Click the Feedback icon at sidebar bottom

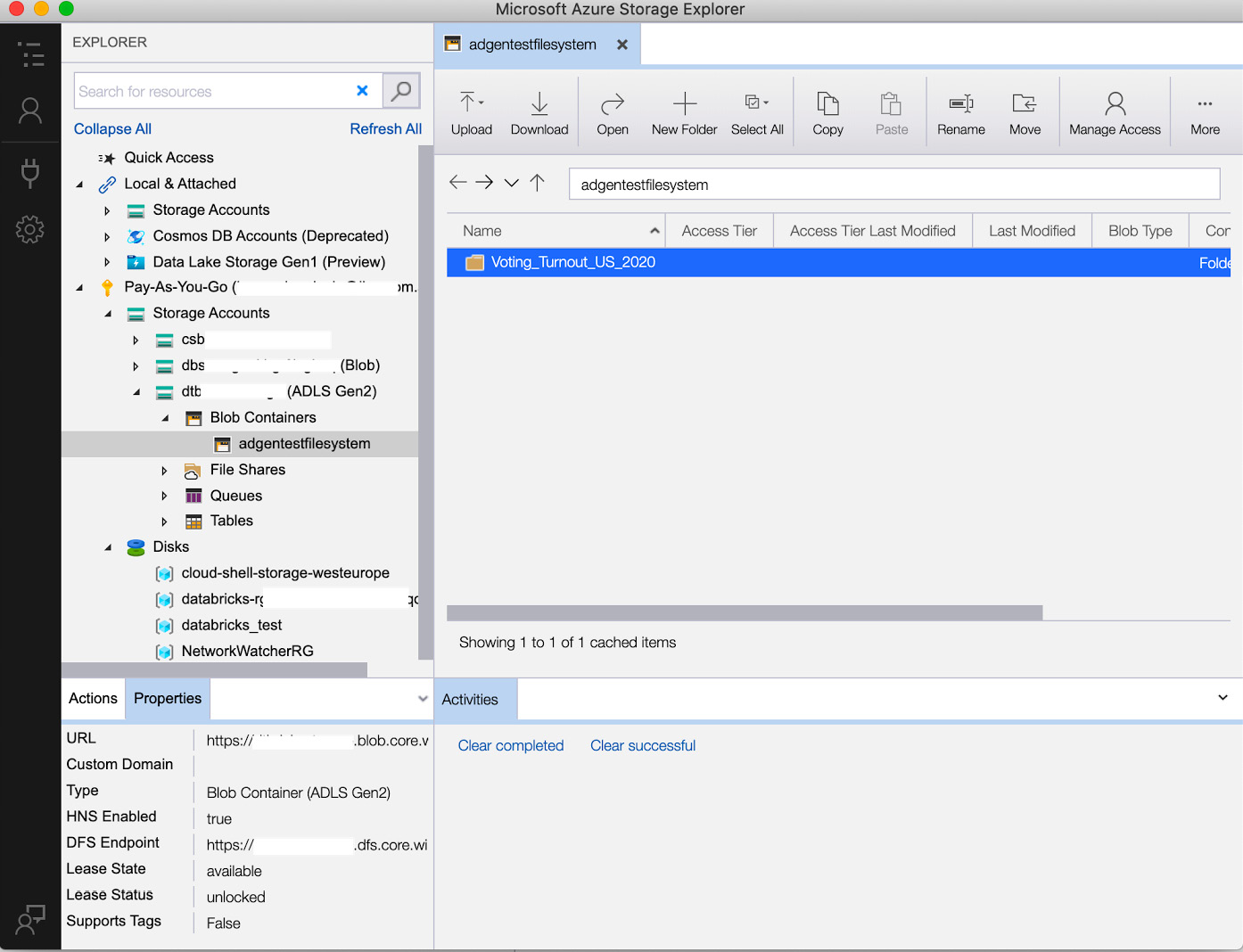(x=30, y=919)
